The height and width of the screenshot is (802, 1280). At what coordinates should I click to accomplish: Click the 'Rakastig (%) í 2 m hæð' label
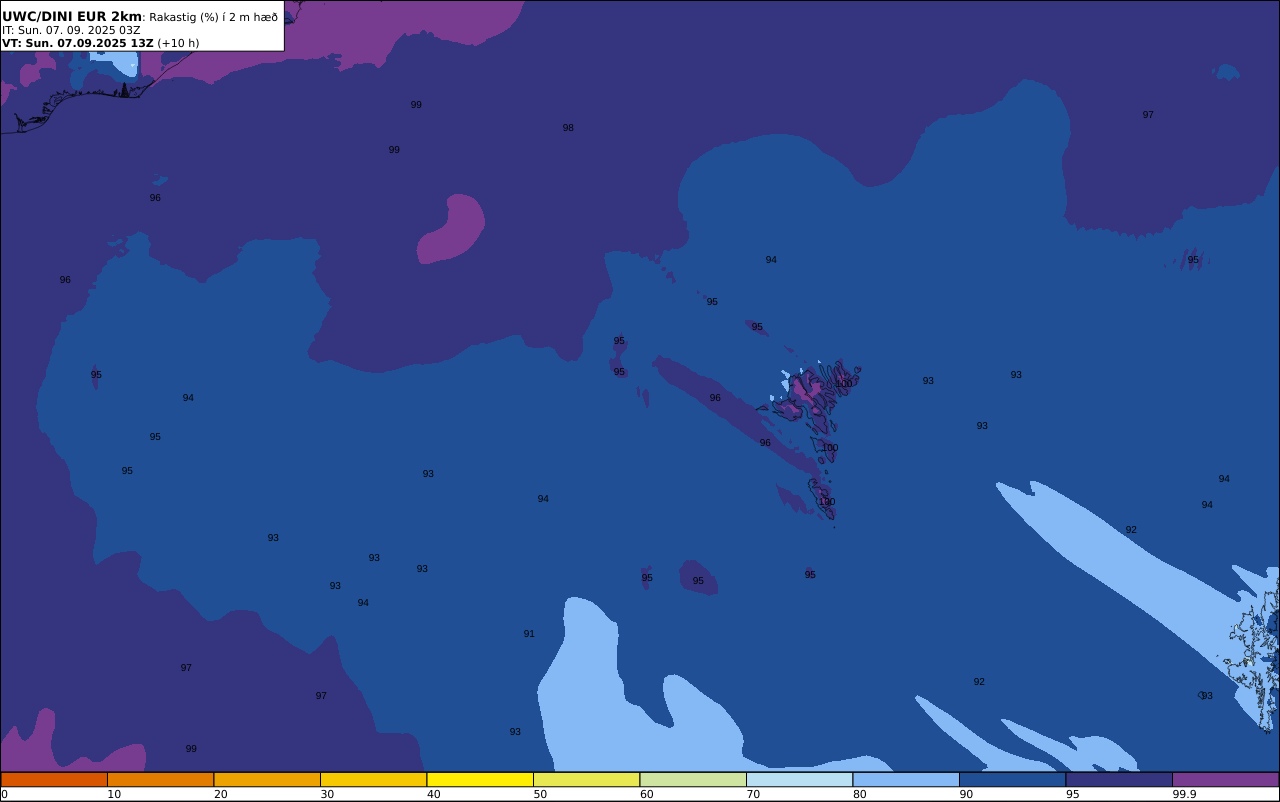[214, 17]
